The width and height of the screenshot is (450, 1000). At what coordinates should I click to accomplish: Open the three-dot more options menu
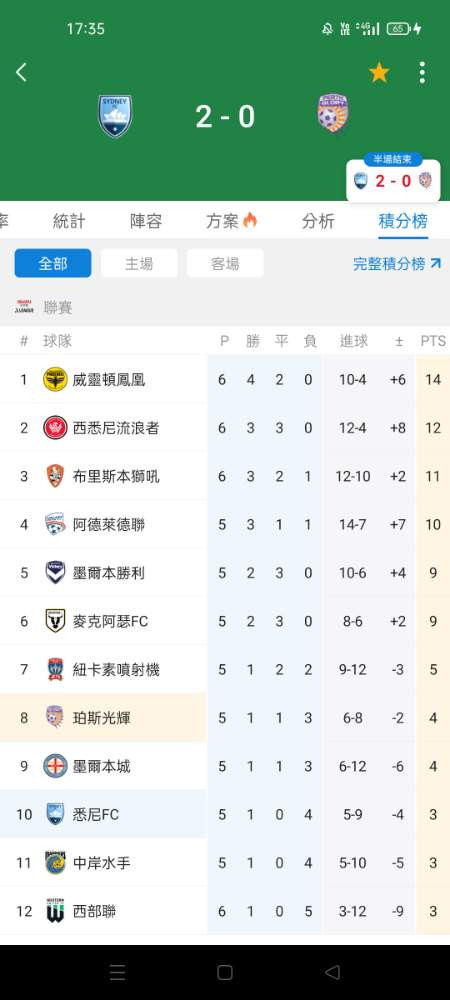coord(422,73)
